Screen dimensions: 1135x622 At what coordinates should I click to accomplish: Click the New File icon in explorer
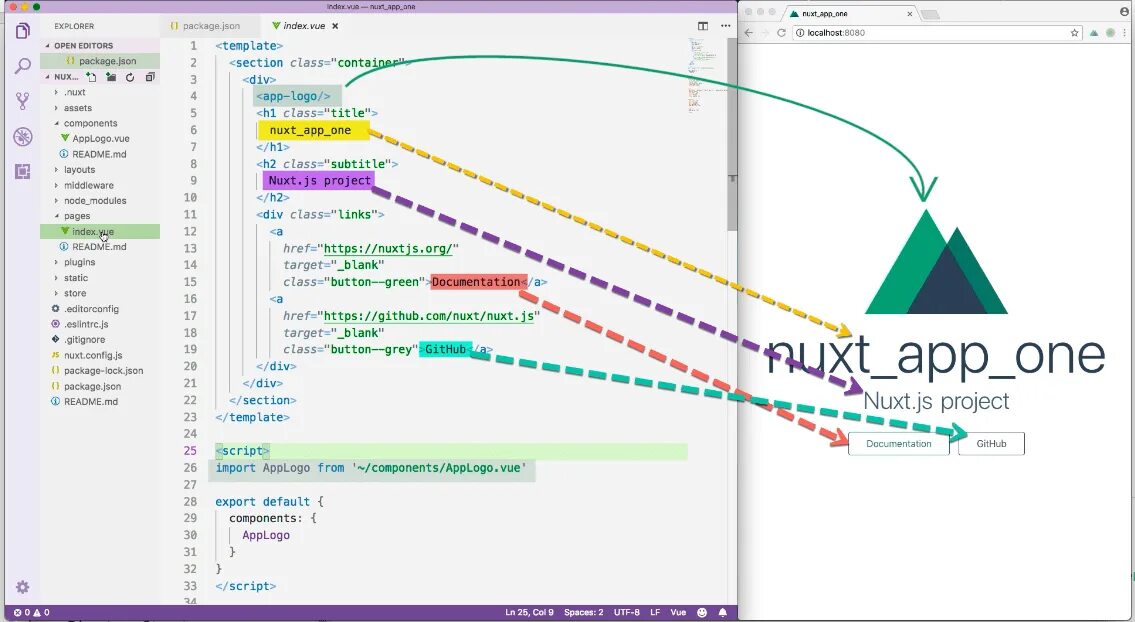point(91,77)
